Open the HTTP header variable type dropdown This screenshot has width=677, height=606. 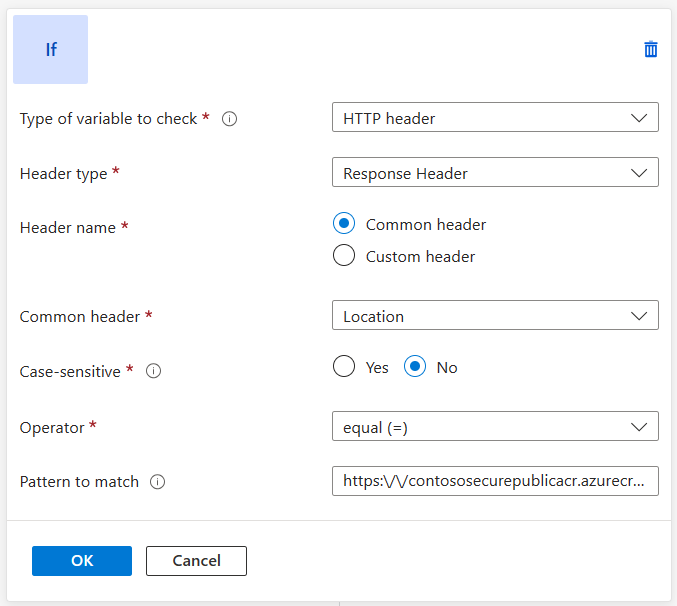coord(494,118)
